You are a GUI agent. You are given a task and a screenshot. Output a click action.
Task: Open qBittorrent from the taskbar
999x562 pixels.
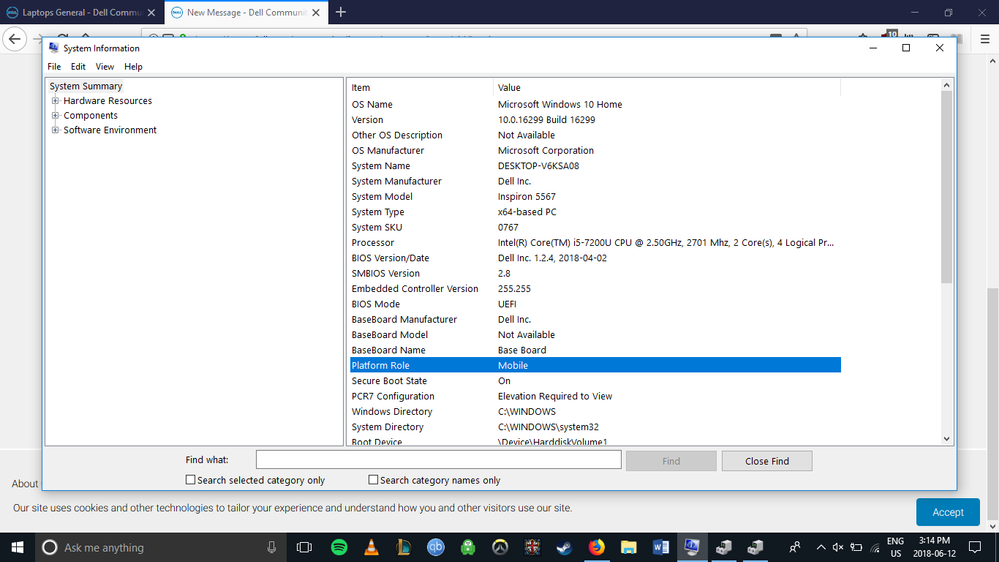435,547
